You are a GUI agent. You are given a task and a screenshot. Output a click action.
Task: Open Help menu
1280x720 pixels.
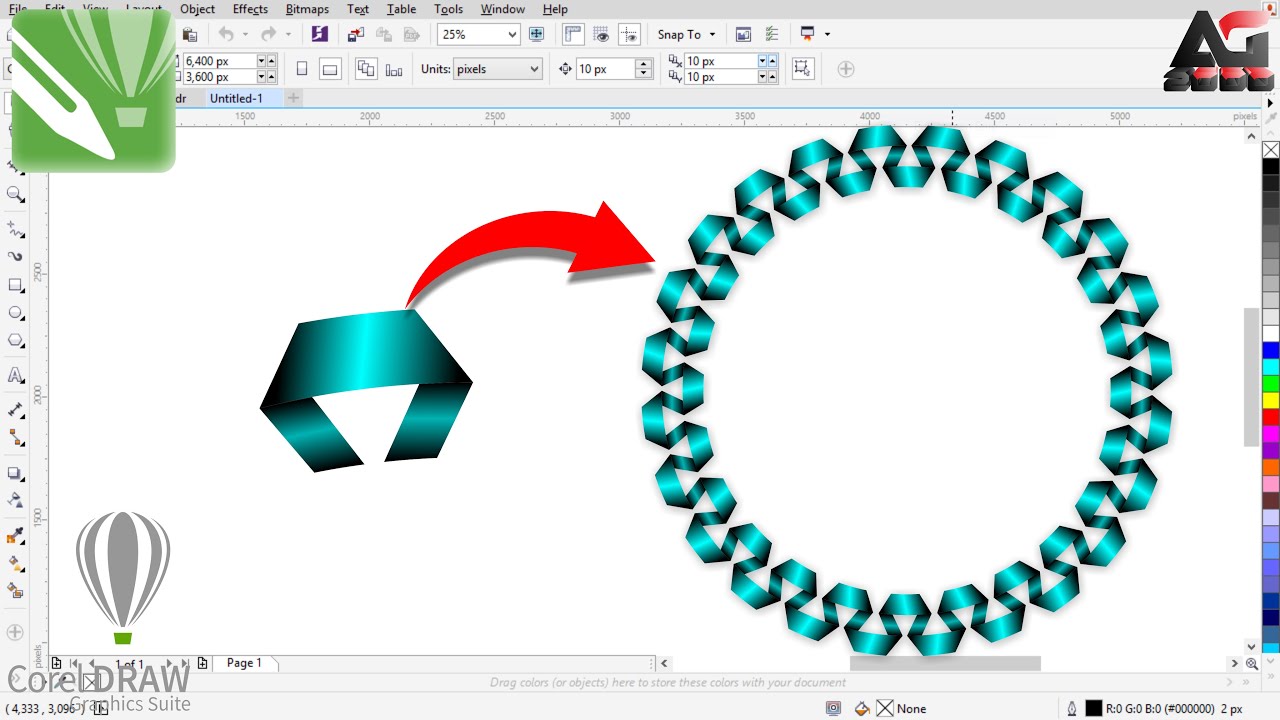tap(555, 9)
